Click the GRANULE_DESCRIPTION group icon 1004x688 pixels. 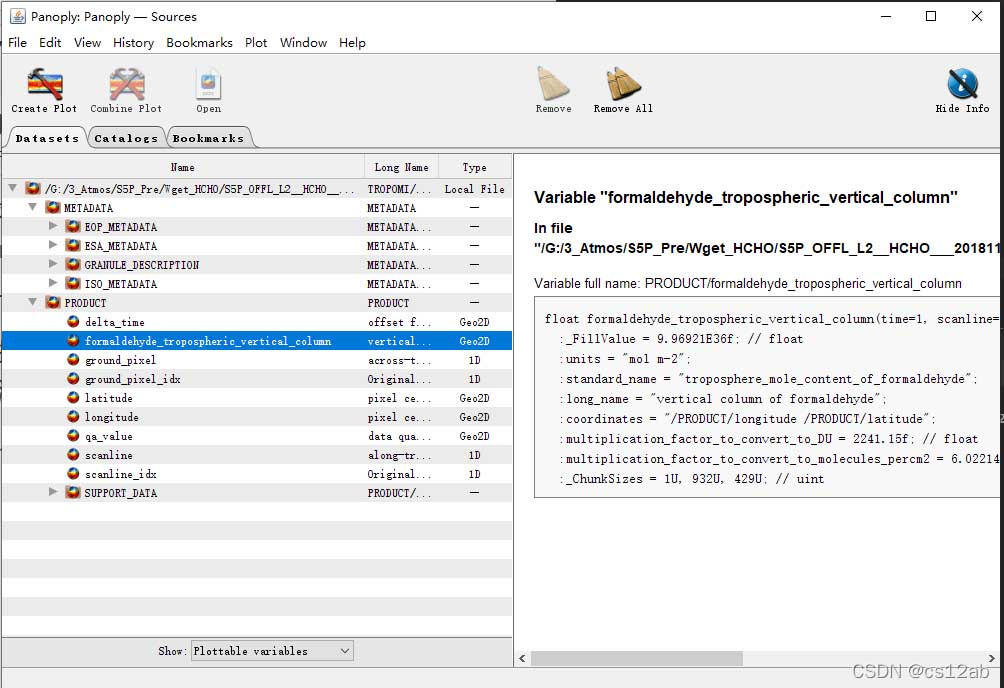click(x=73, y=265)
